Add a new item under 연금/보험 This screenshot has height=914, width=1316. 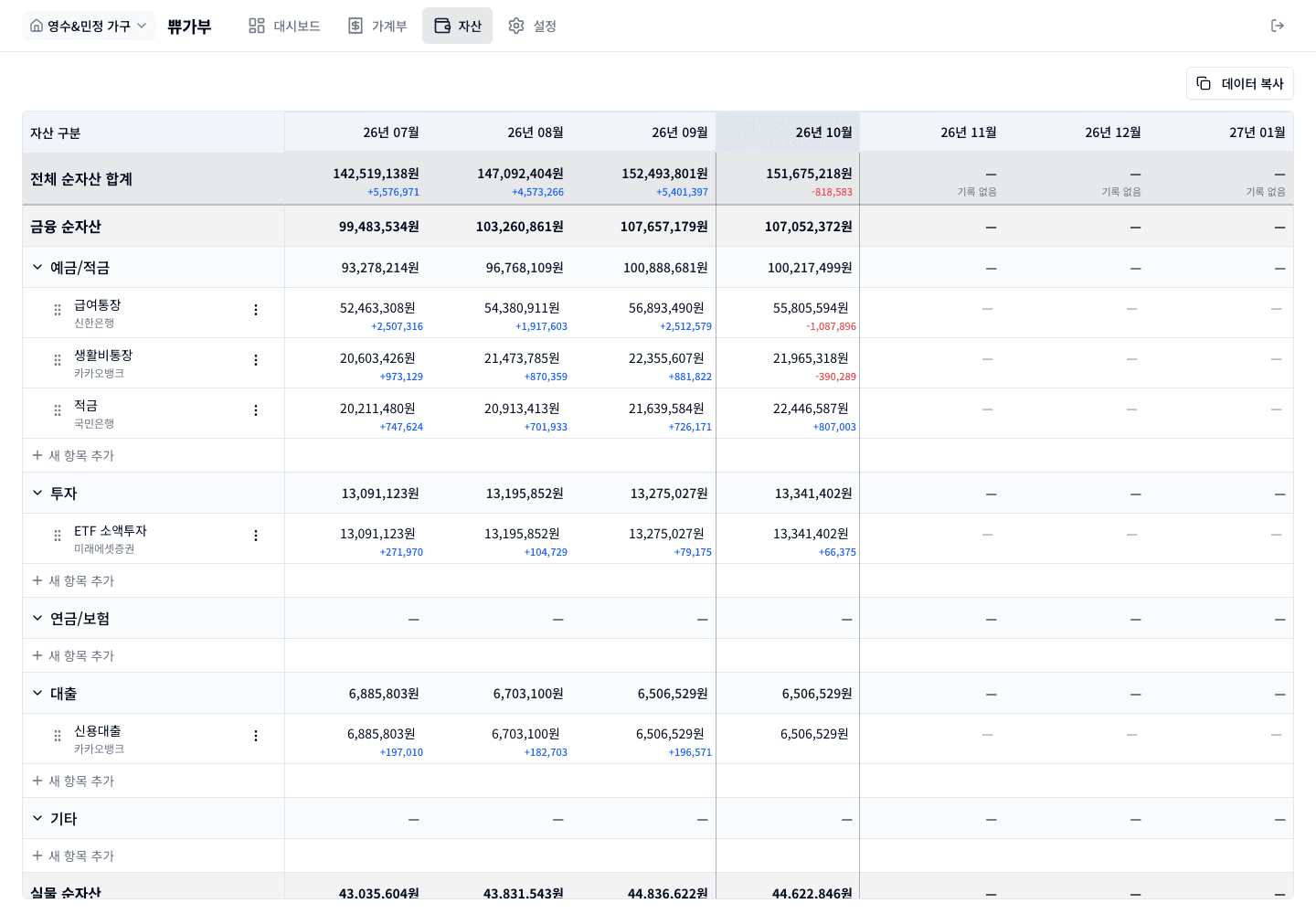73,655
